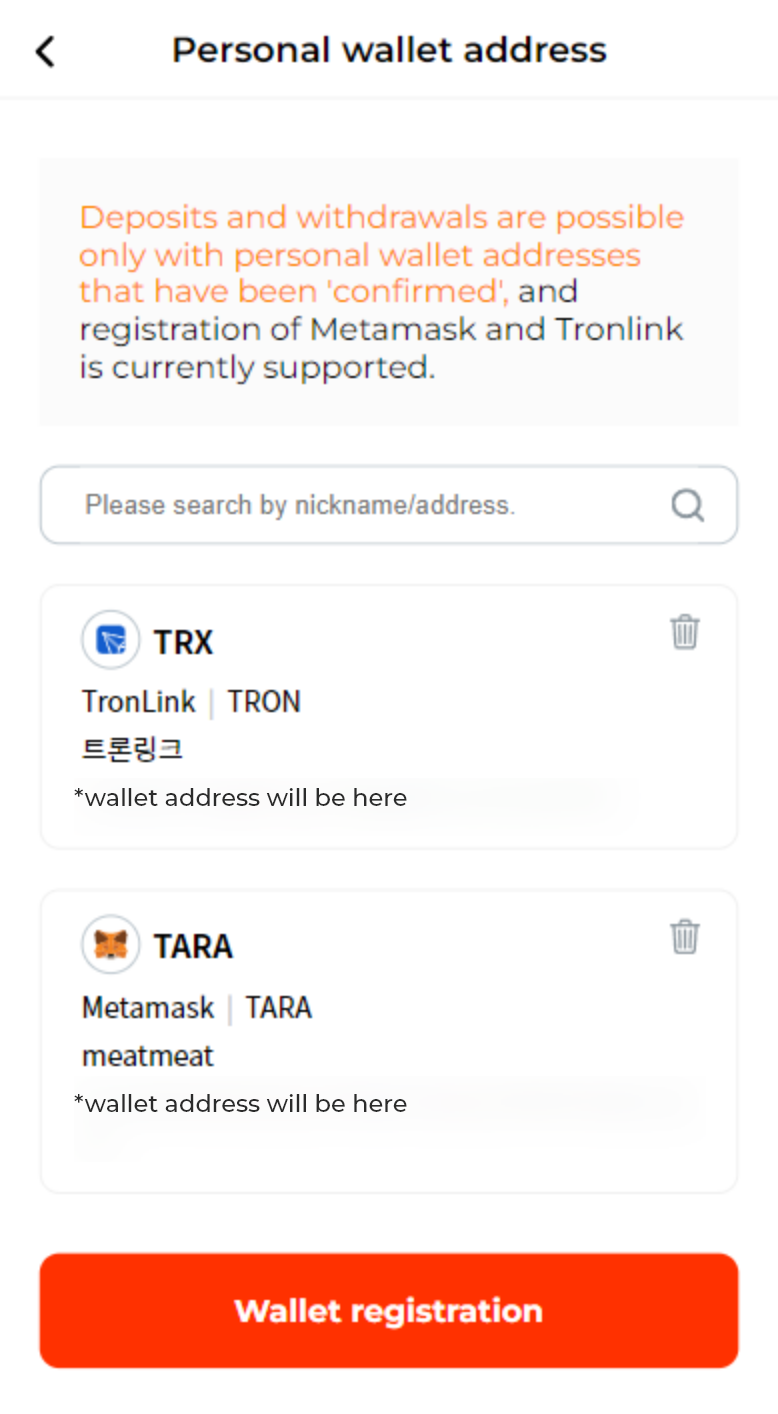Click the TRX wallet address text

pos(241,798)
